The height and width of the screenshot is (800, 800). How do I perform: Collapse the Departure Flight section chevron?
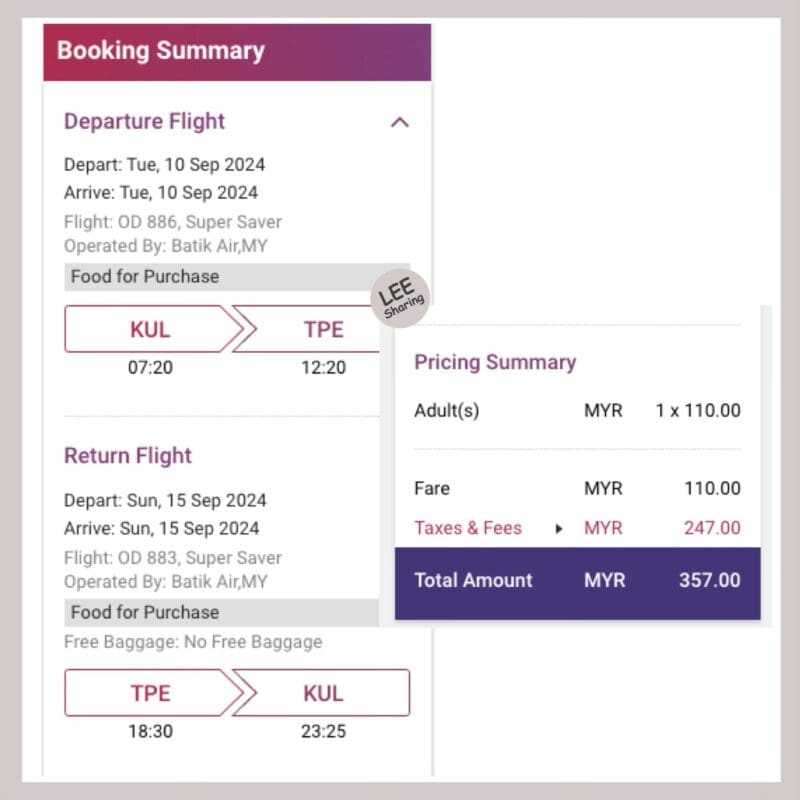pos(399,122)
